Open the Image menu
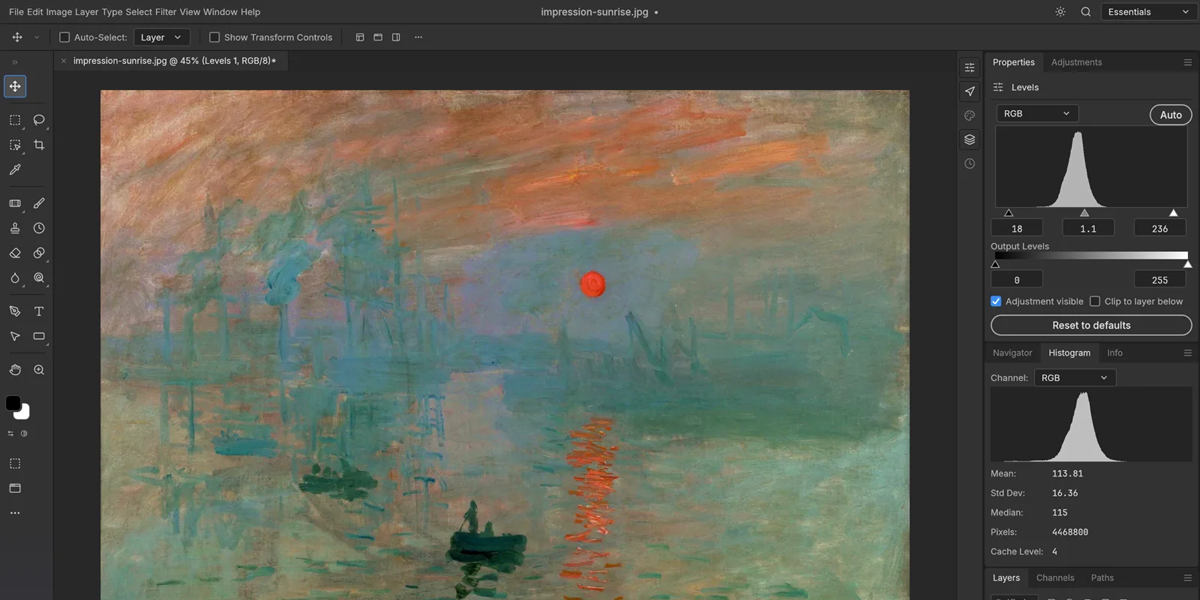Viewport: 1200px width, 600px height. click(x=59, y=12)
